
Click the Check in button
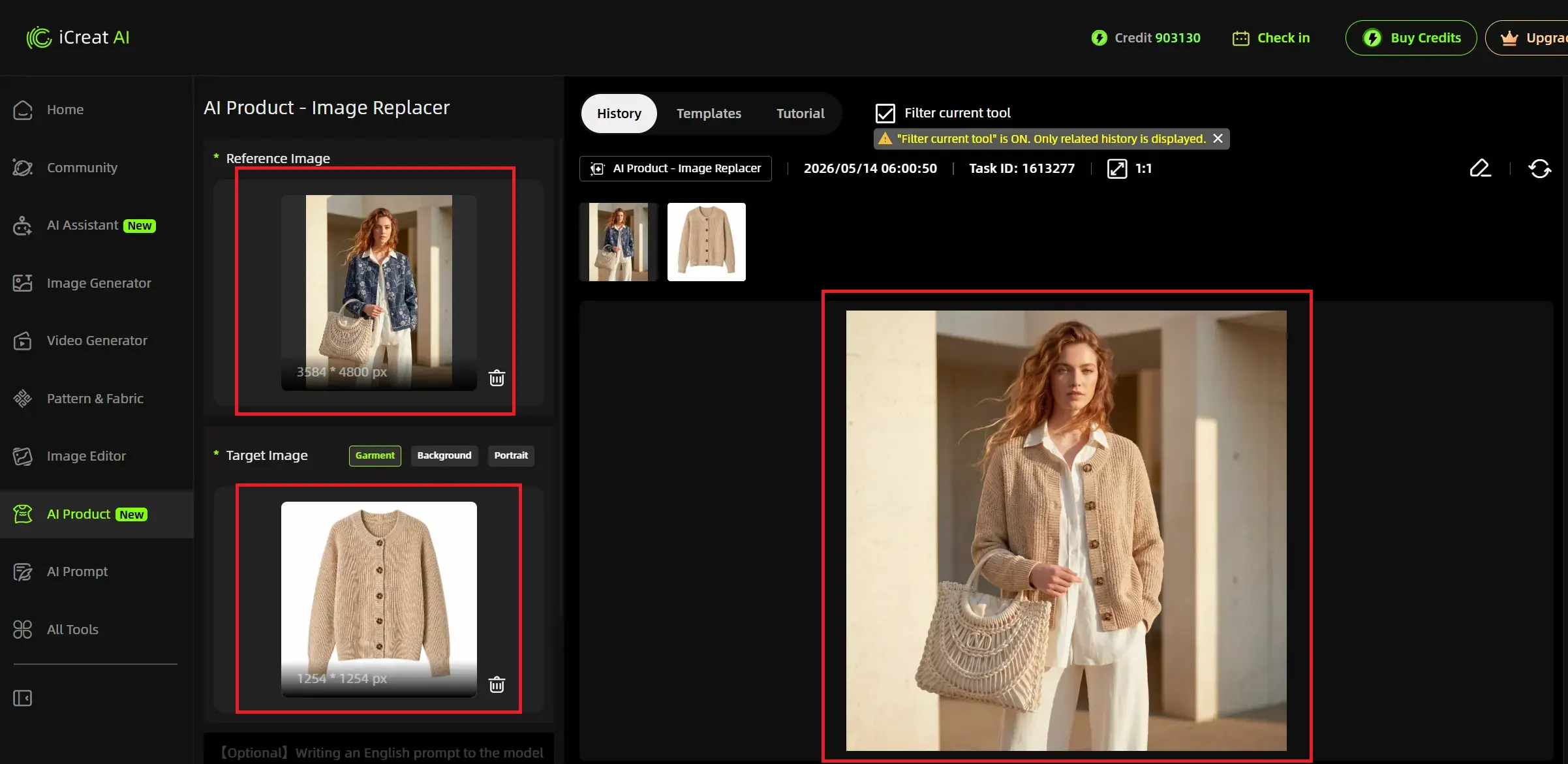tap(1270, 38)
